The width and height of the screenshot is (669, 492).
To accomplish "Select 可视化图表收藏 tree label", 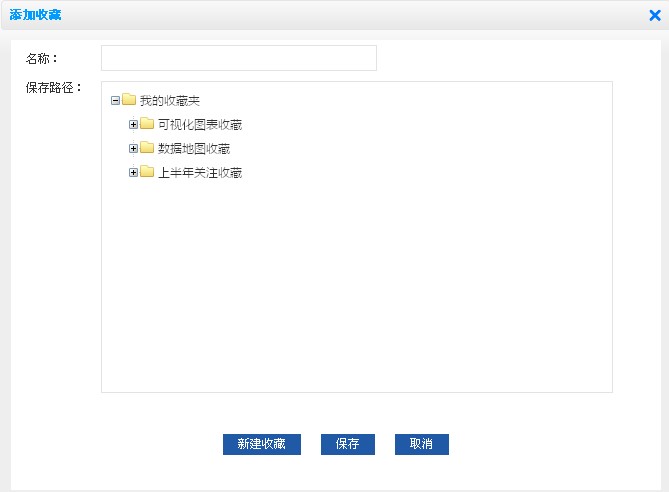I will coord(200,125).
